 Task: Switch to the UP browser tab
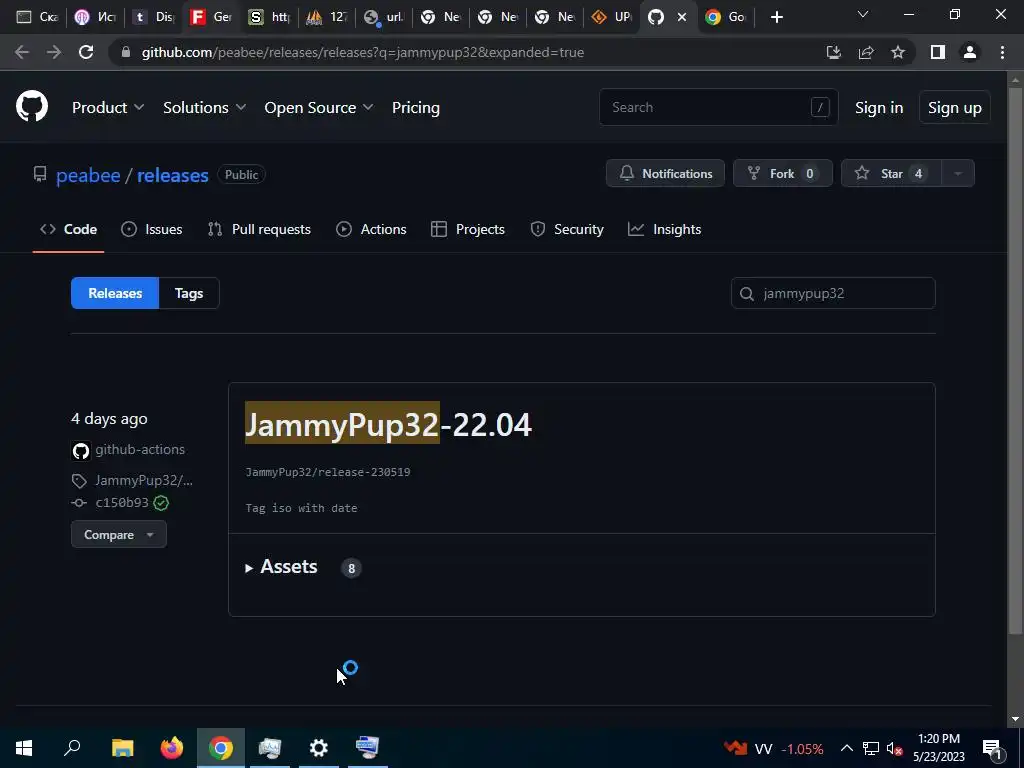click(611, 17)
